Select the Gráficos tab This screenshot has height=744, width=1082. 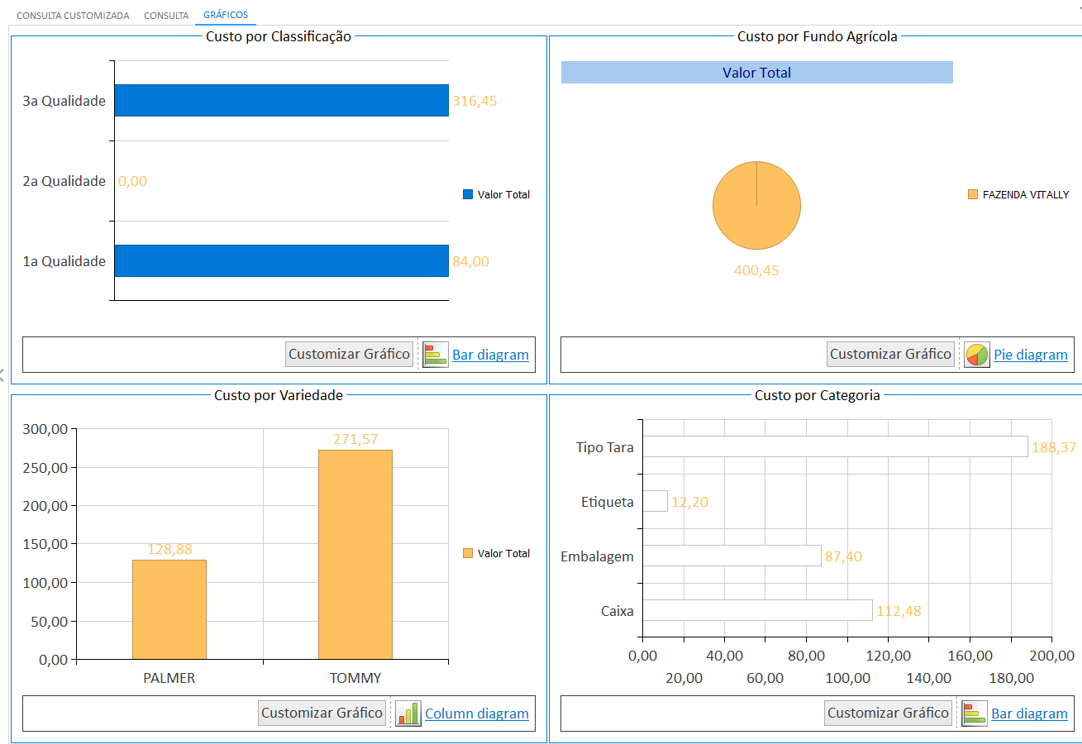pos(226,14)
